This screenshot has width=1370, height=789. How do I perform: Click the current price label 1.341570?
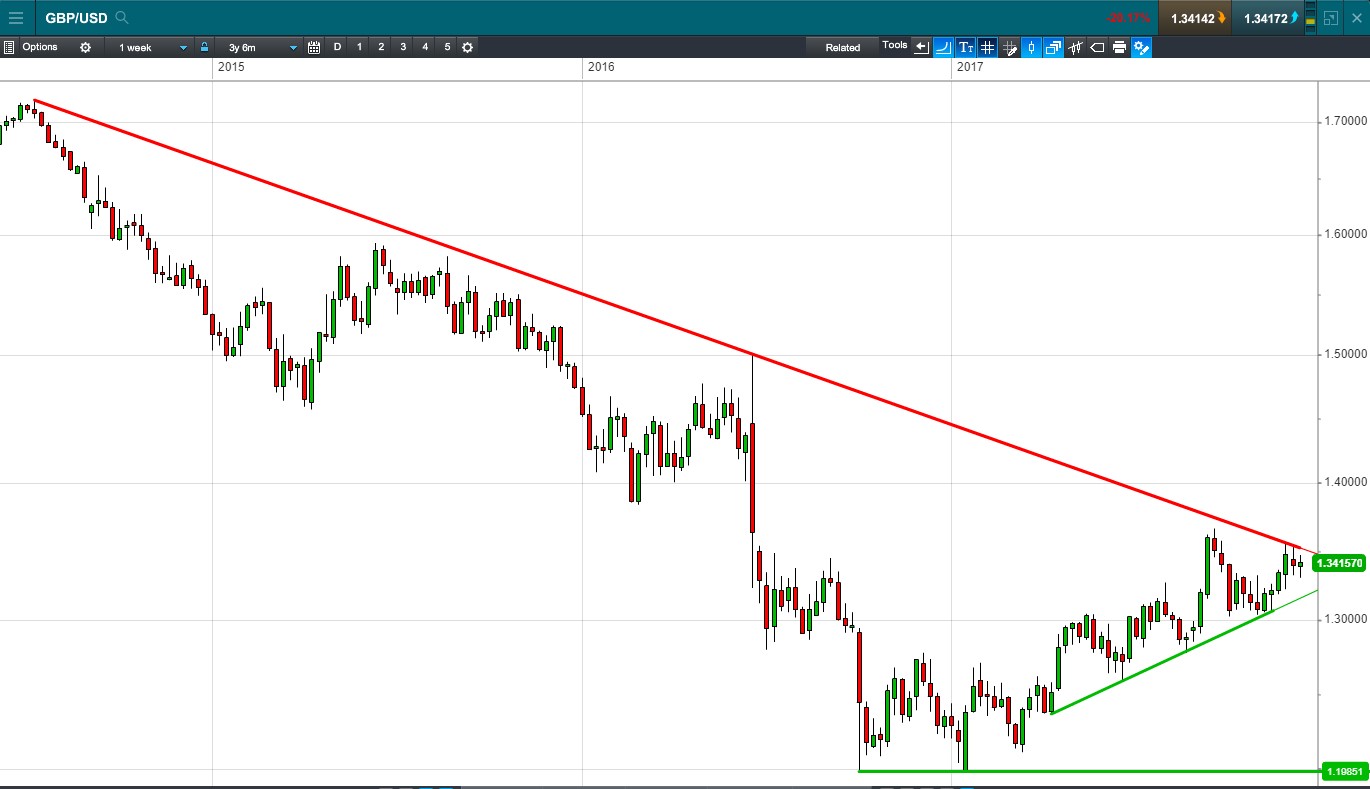pos(1339,563)
